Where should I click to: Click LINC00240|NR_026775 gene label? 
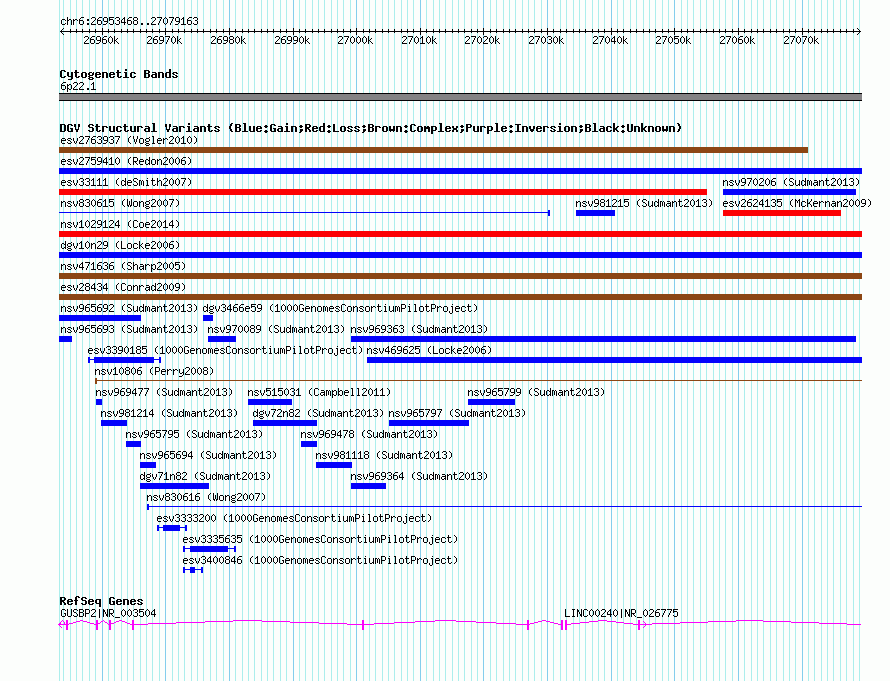pyautogui.click(x=621, y=613)
